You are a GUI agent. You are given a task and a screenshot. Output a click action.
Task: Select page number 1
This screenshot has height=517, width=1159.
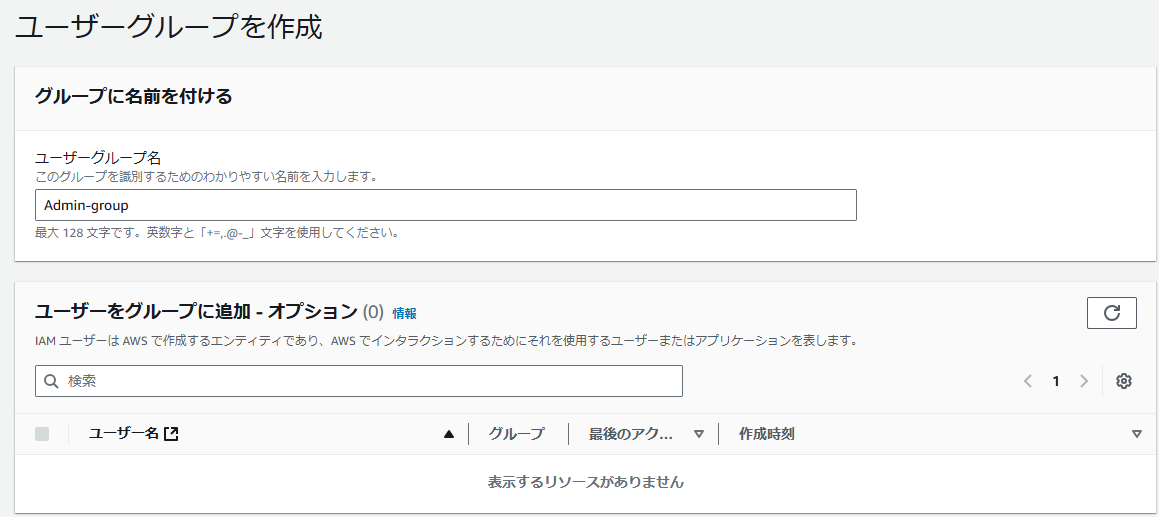1056,381
